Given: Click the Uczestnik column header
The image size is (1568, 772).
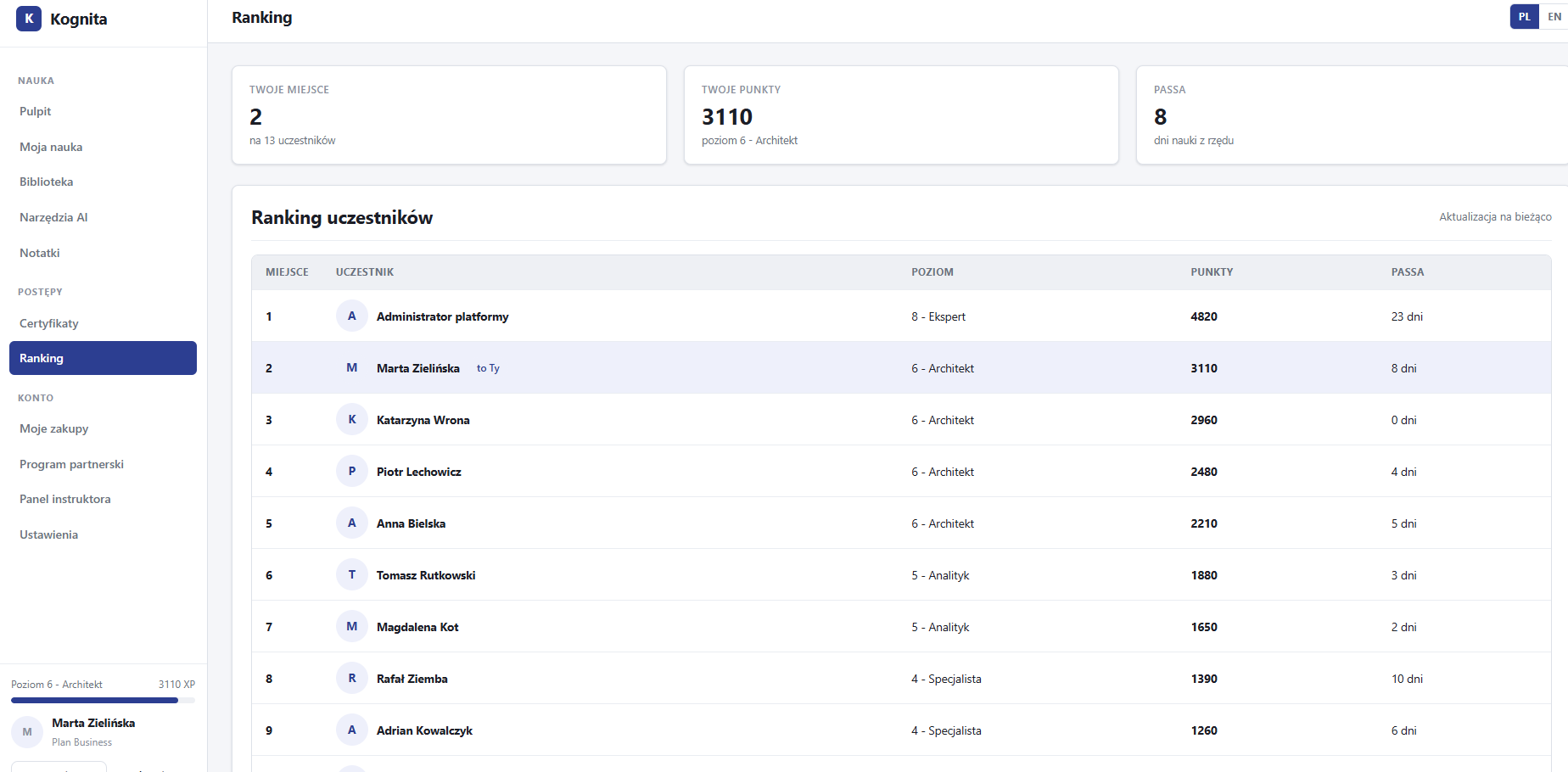Looking at the screenshot, I should pos(365,272).
